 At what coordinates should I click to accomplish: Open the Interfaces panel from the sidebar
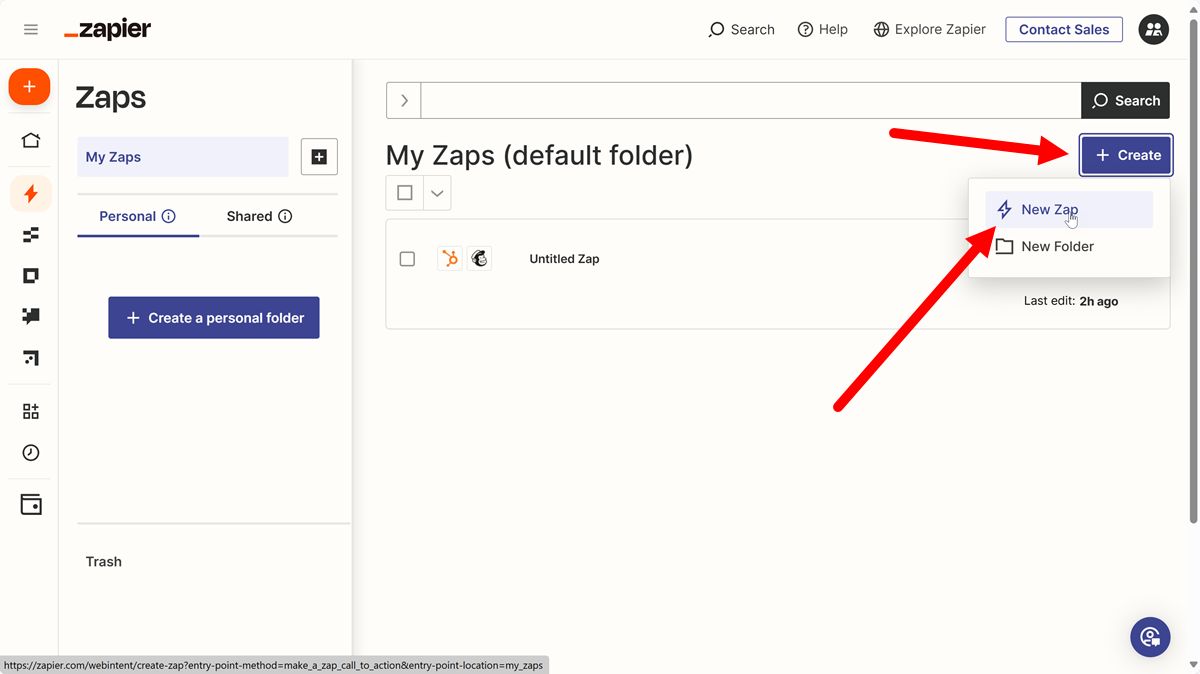[x=29, y=275]
